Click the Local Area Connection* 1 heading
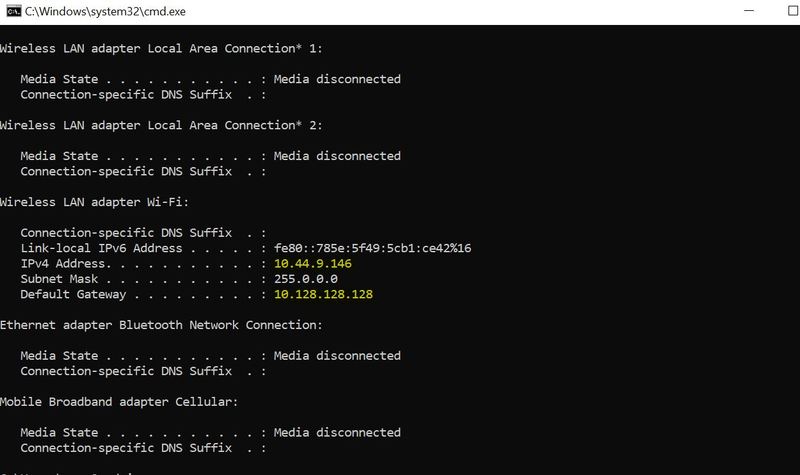Screen dimensions: 800x475 [161, 49]
